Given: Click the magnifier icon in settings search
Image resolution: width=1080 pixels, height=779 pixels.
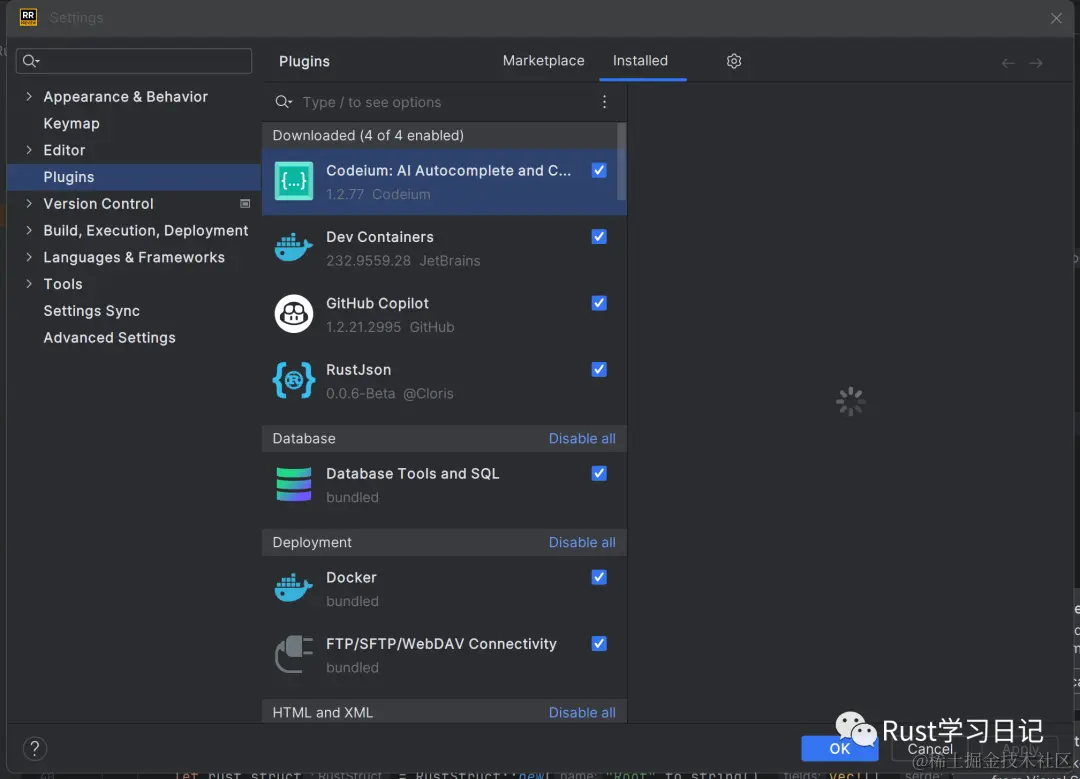Looking at the screenshot, I should [30, 61].
